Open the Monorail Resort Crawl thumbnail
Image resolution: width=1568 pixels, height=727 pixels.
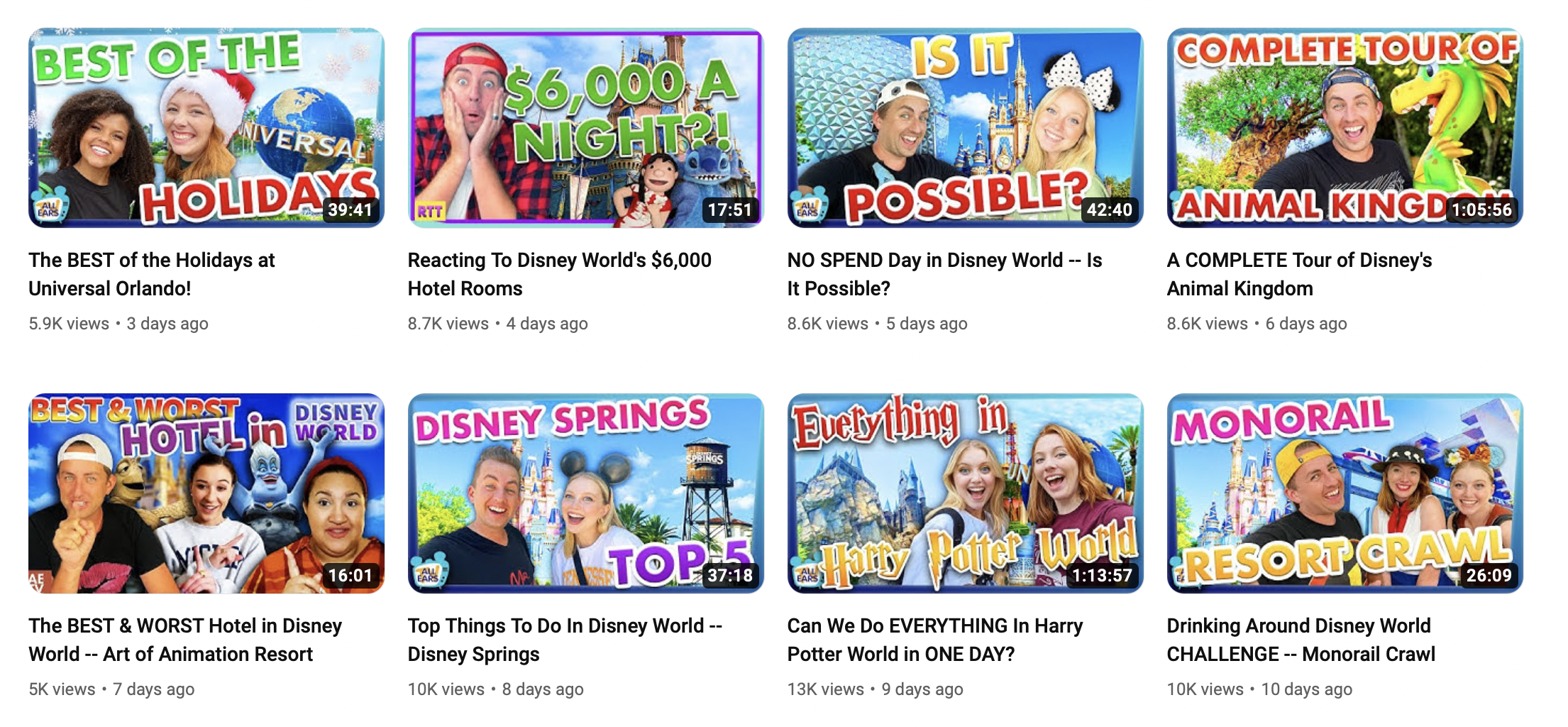point(1345,493)
